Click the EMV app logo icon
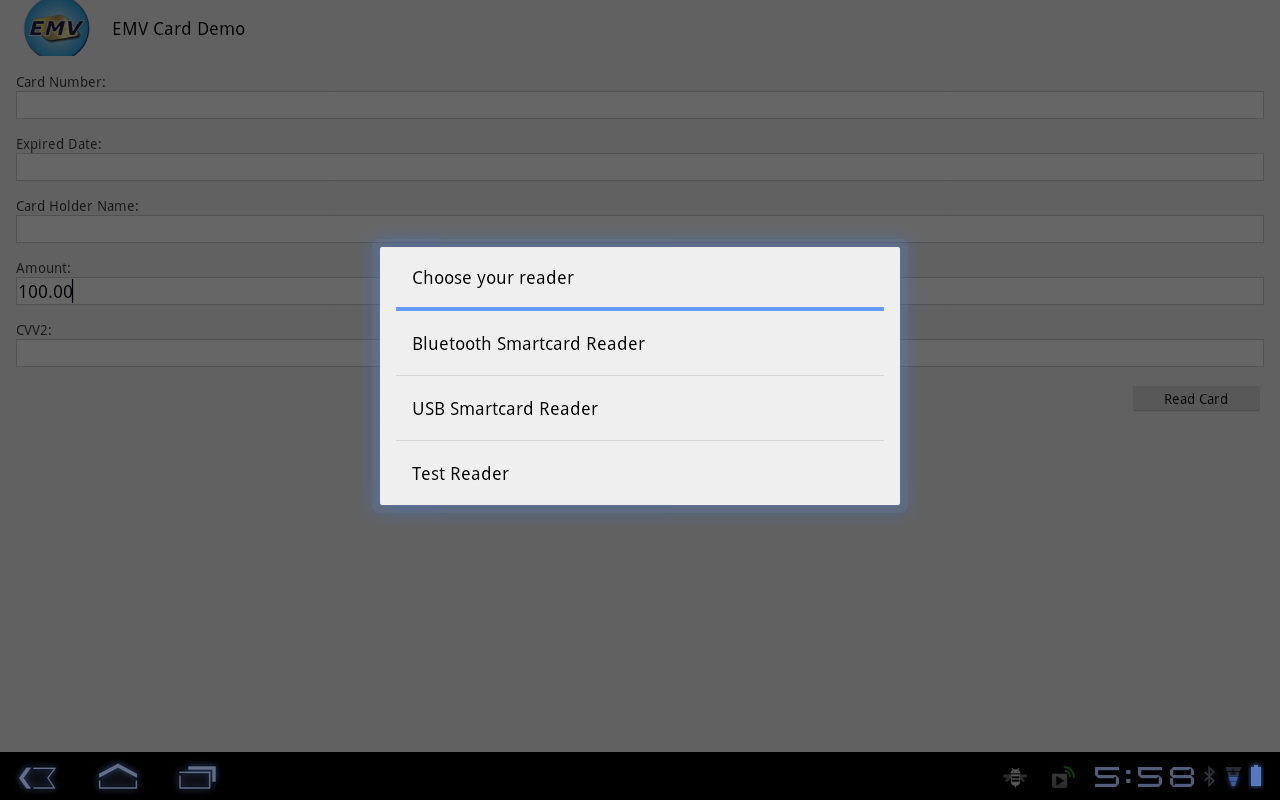Image resolution: width=1280 pixels, height=800 pixels. [57, 28]
